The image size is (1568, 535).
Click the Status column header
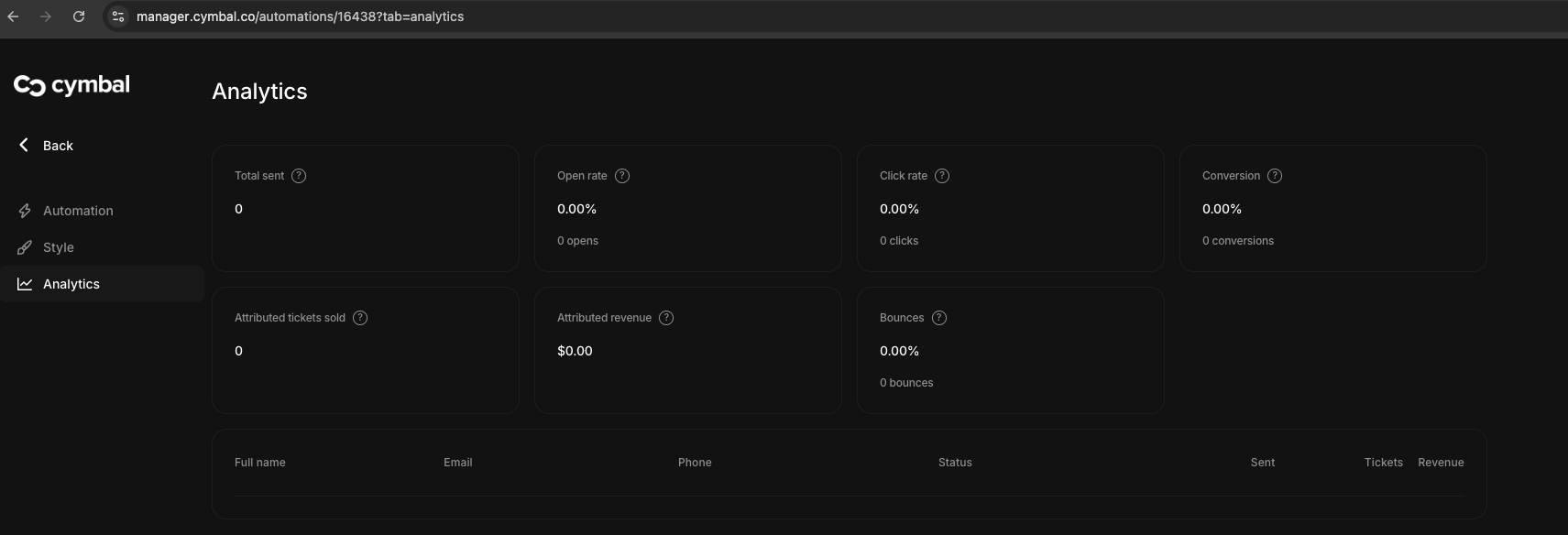tap(955, 463)
